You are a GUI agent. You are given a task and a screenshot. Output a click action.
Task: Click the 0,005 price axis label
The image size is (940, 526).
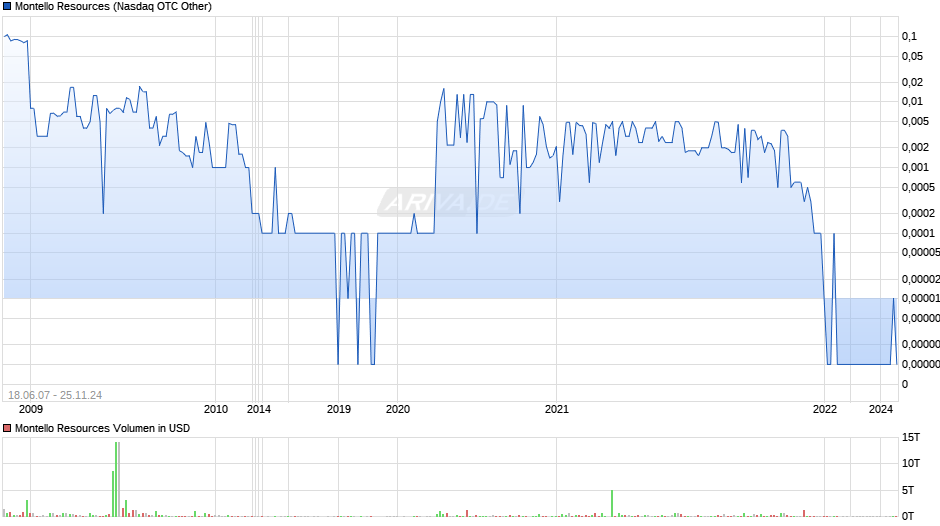[915, 122]
